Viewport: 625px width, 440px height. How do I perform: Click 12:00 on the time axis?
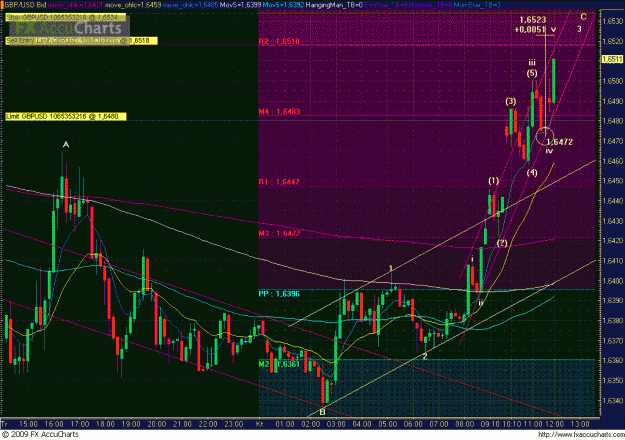(x=554, y=424)
